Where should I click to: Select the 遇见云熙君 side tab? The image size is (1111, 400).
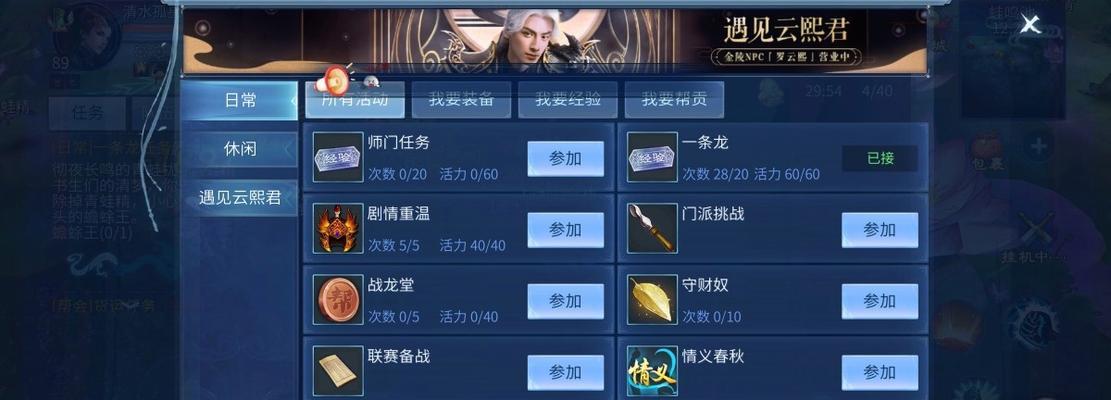[240, 198]
